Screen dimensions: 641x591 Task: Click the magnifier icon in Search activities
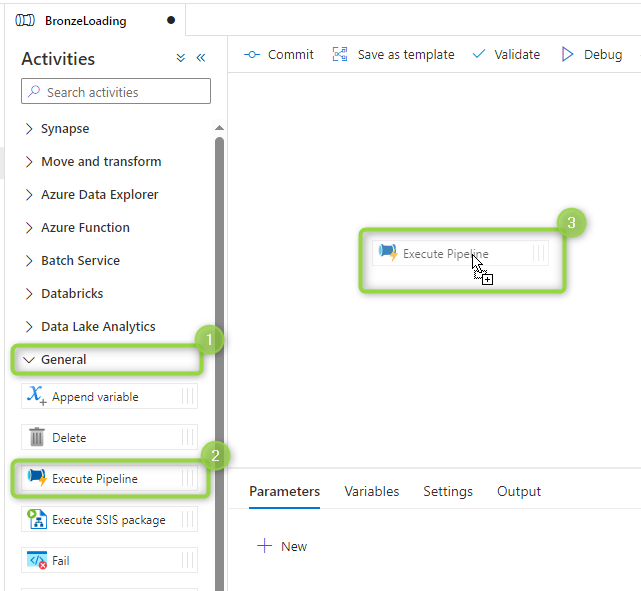pyautogui.click(x=34, y=91)
